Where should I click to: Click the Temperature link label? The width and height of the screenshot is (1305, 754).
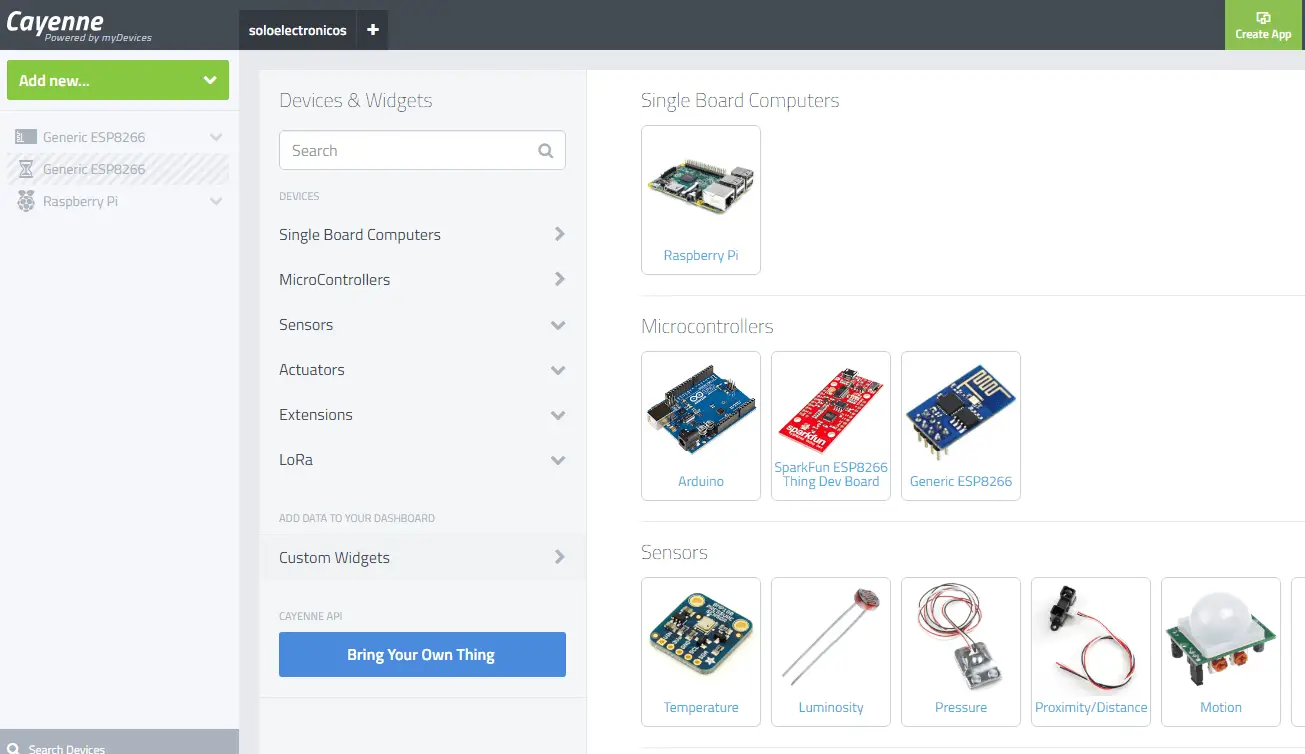[701, 707]
